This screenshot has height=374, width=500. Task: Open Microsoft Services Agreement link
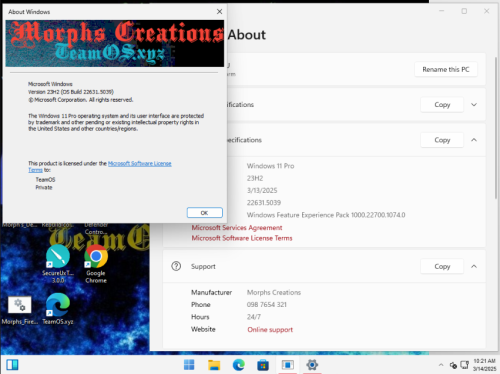click(237, 228)
